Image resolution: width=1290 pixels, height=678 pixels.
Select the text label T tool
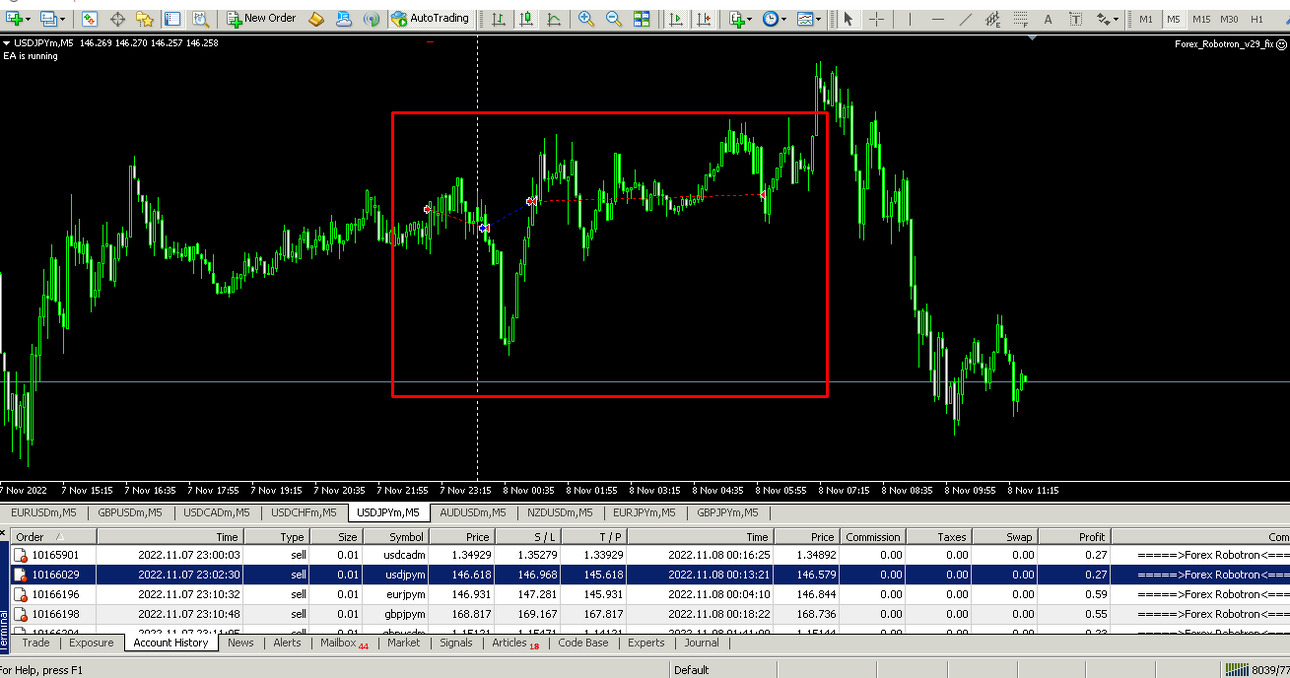(x=1075, y=19)
